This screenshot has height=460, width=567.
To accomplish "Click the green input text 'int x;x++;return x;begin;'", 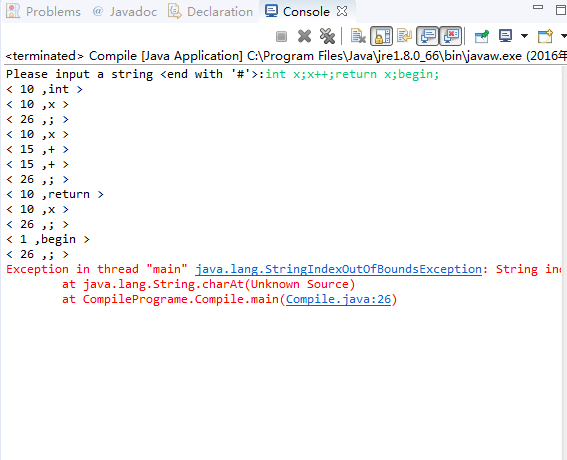I will [352, 74].
